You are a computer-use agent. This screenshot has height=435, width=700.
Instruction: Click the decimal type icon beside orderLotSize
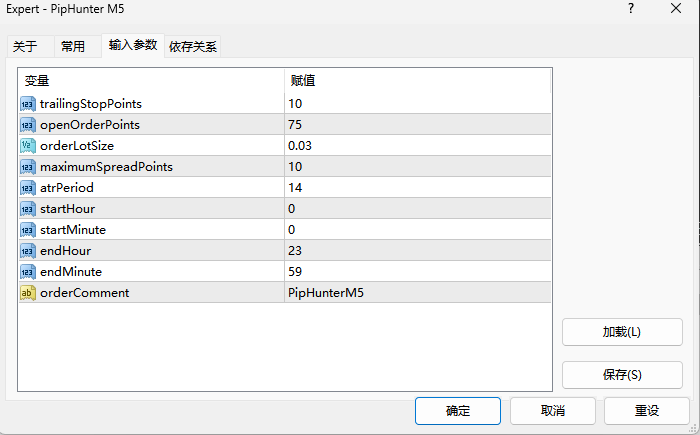coord(28,146)
